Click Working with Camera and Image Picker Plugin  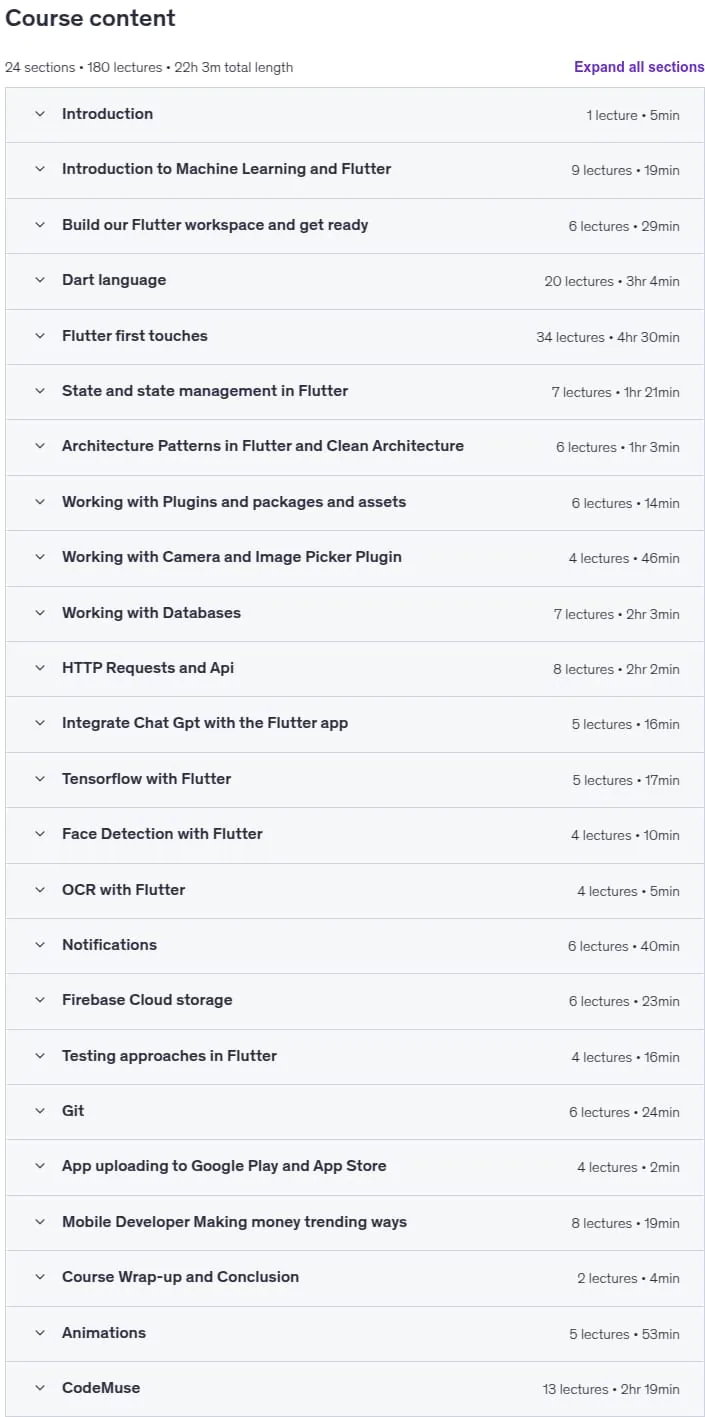(354, 557)
